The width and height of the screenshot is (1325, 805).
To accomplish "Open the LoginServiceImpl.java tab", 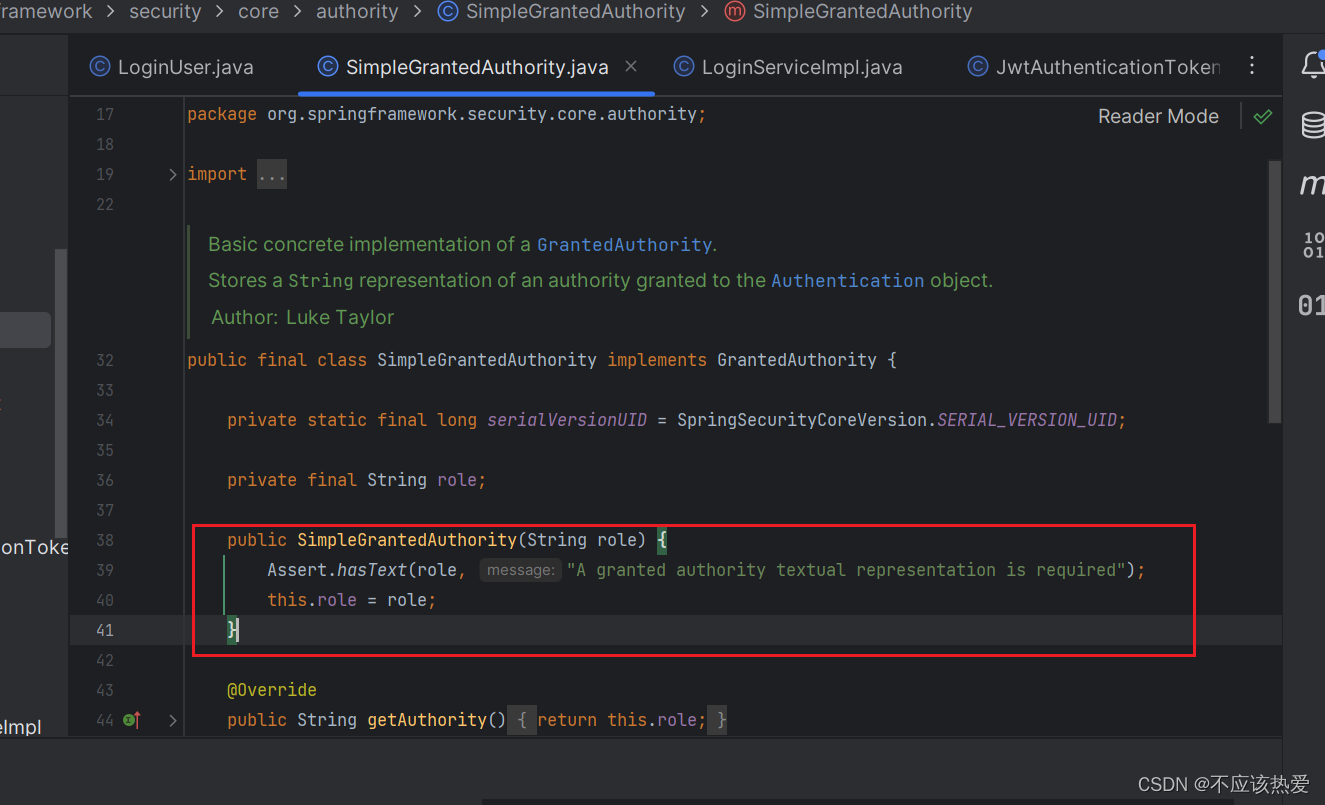I will tap(788, 67).
